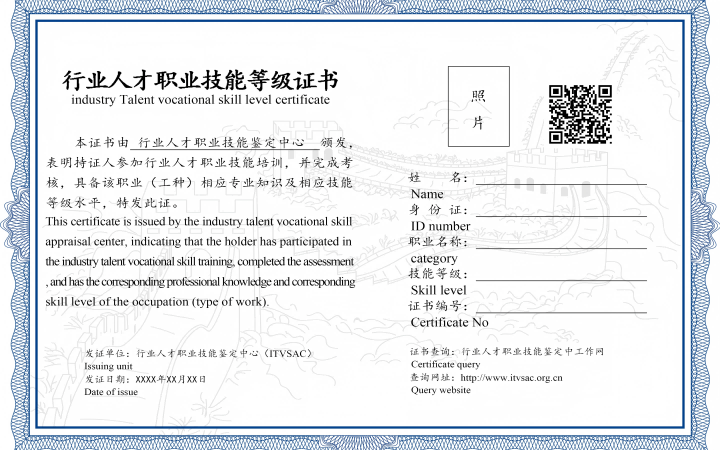Screen dimensions: 720x450
Task: Click the 发证单位 issuing unit line
Action: click(200, 354)
